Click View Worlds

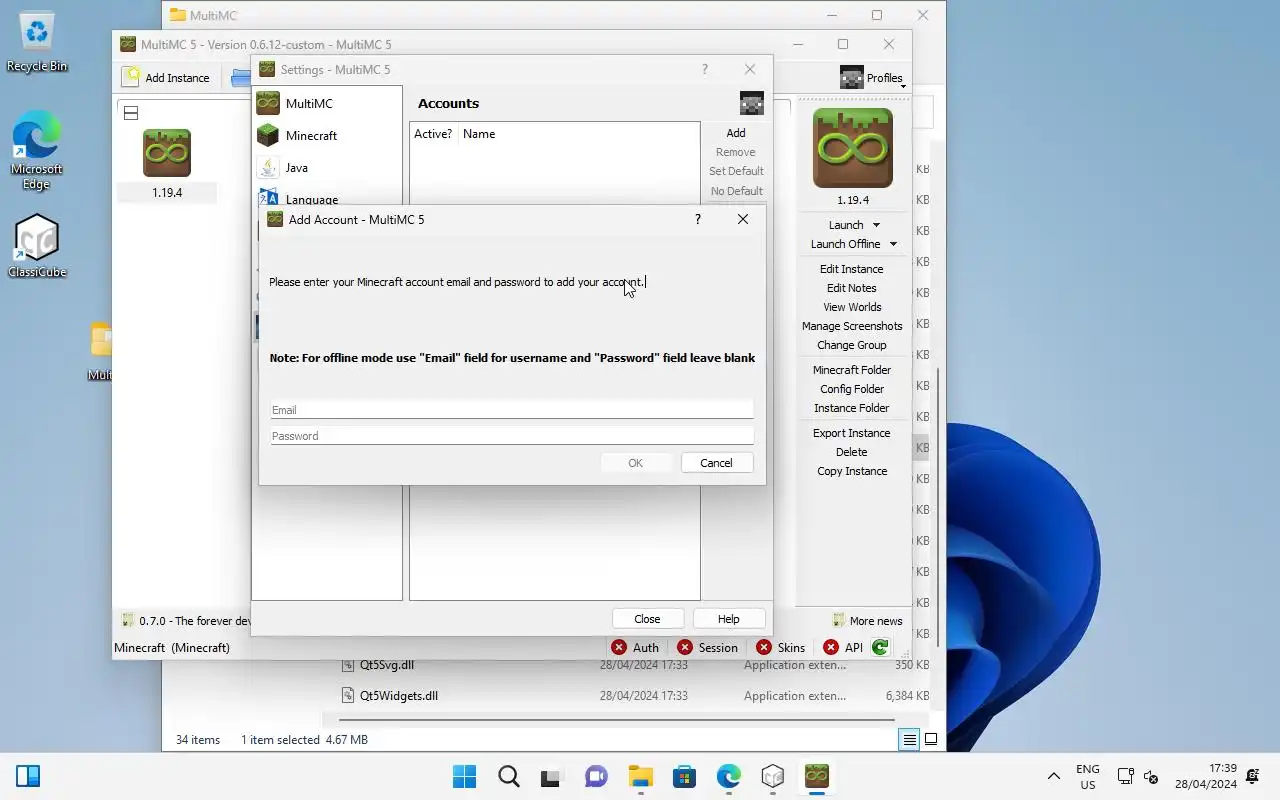pyautogui.click(x=852, y=307)
